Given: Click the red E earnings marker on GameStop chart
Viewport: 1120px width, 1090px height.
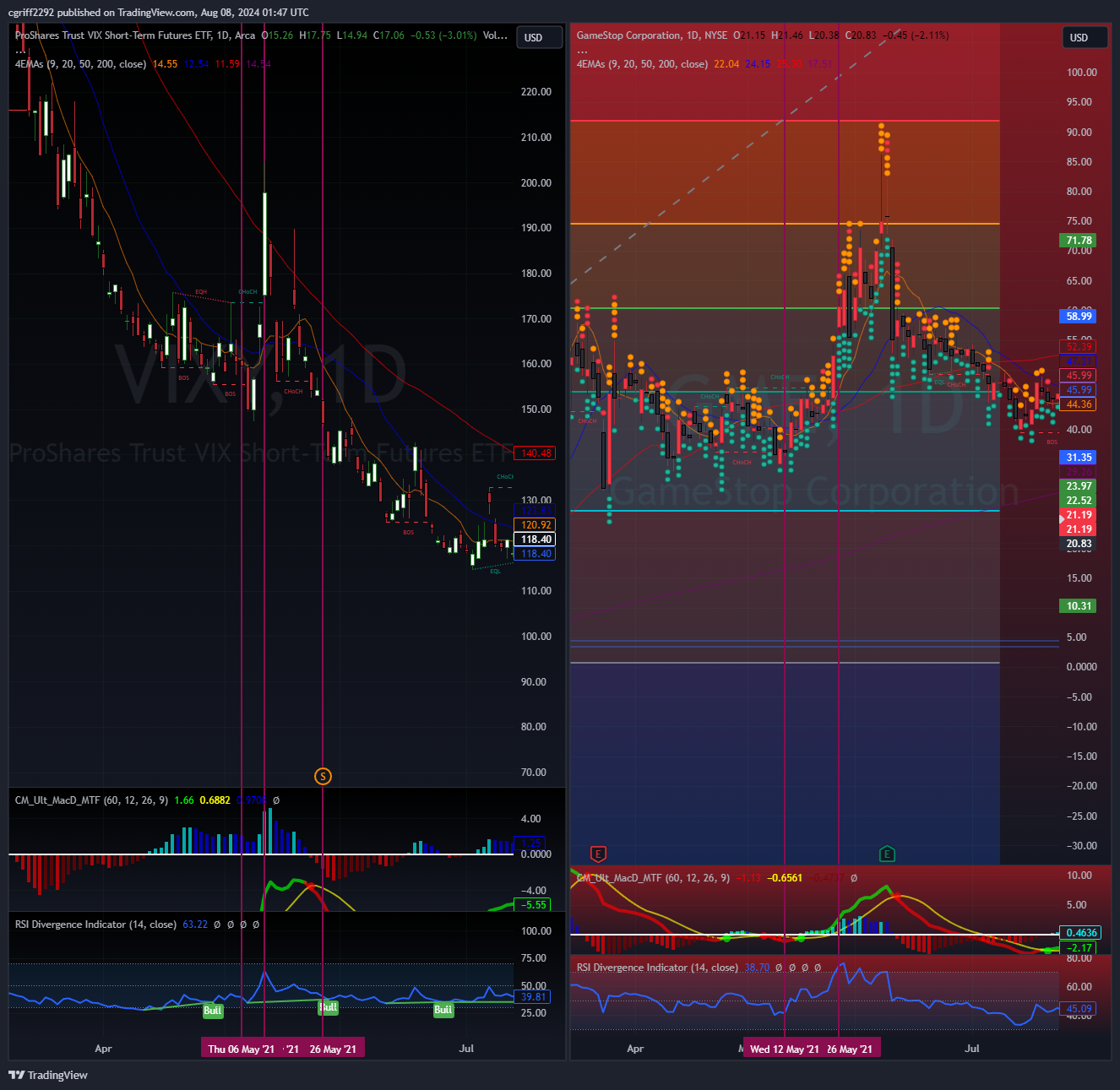Looking at the screenshot, I should click(599, 854).
